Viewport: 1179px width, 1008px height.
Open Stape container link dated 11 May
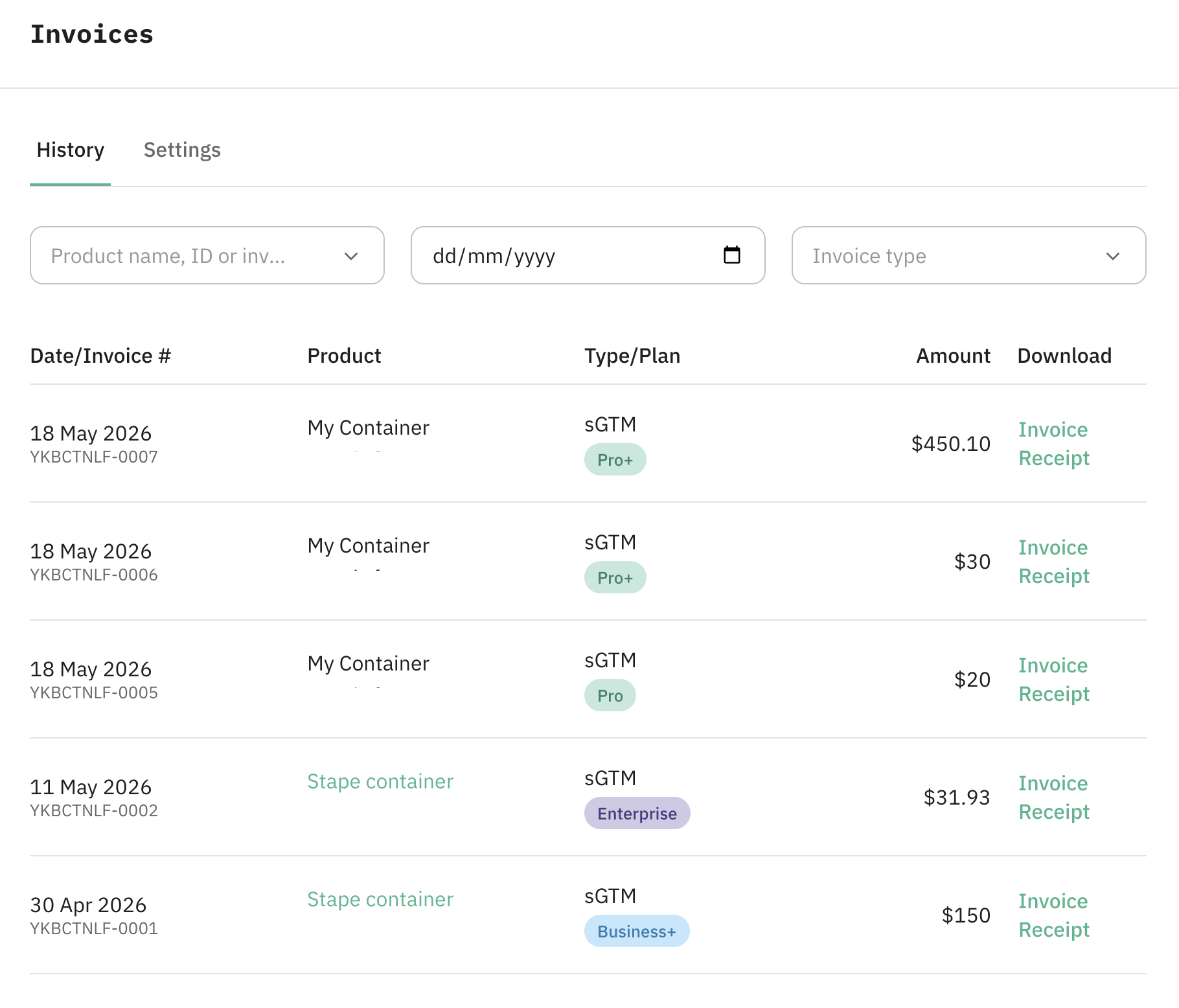380,781
